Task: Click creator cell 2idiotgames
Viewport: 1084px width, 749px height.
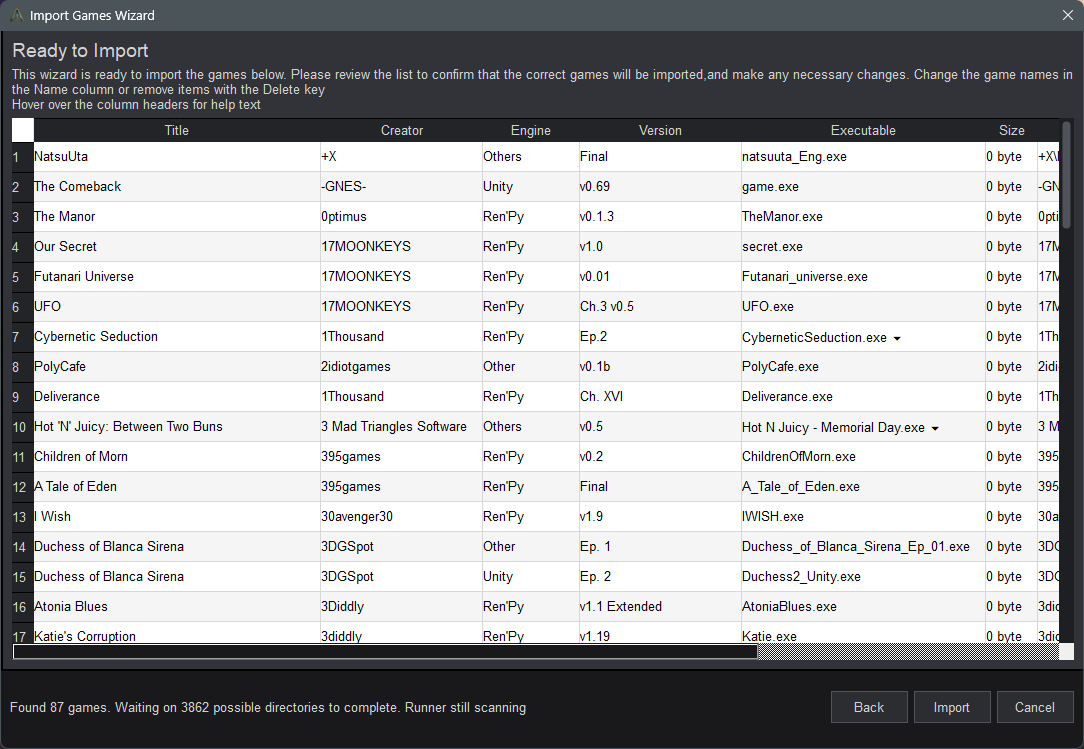Action: coord(402,367)
